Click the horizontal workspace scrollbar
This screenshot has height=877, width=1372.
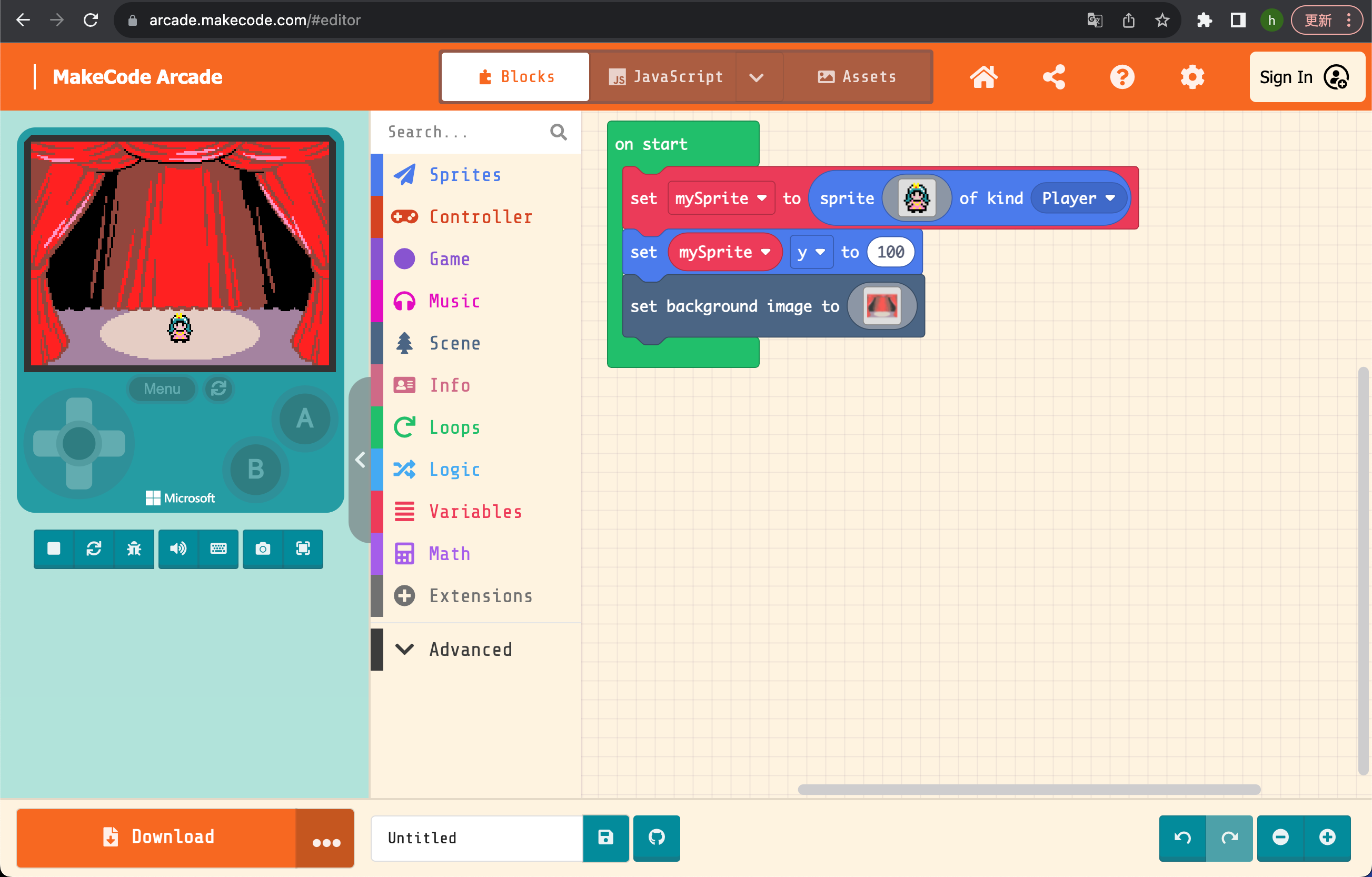click(x=1028, y=789)
